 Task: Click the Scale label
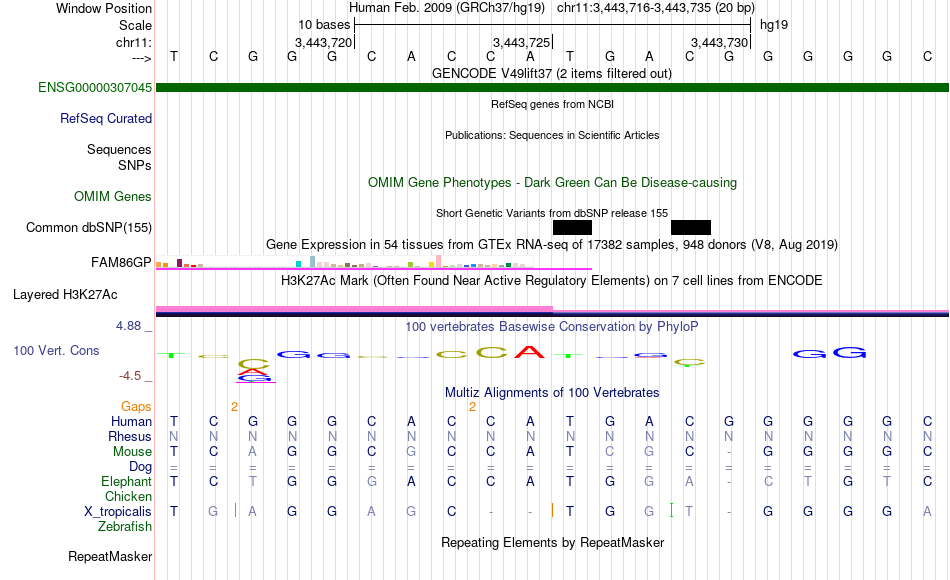coord(135,25)
